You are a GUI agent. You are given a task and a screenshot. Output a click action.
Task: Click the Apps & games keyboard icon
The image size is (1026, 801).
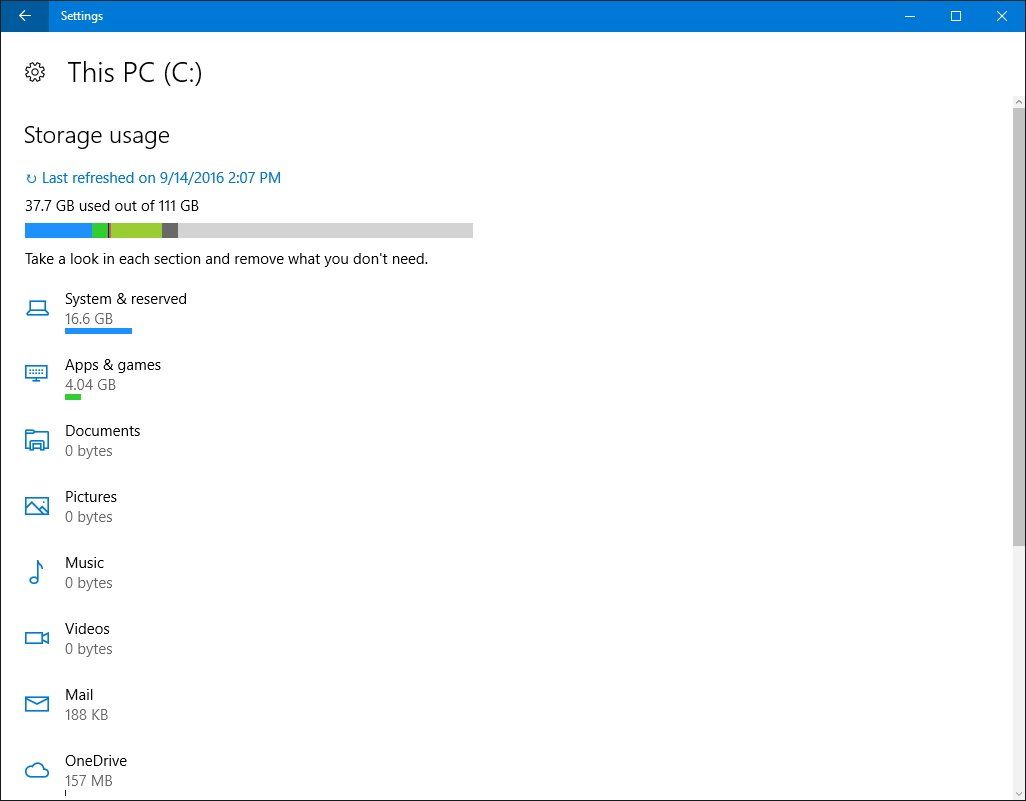pos(36,373)
